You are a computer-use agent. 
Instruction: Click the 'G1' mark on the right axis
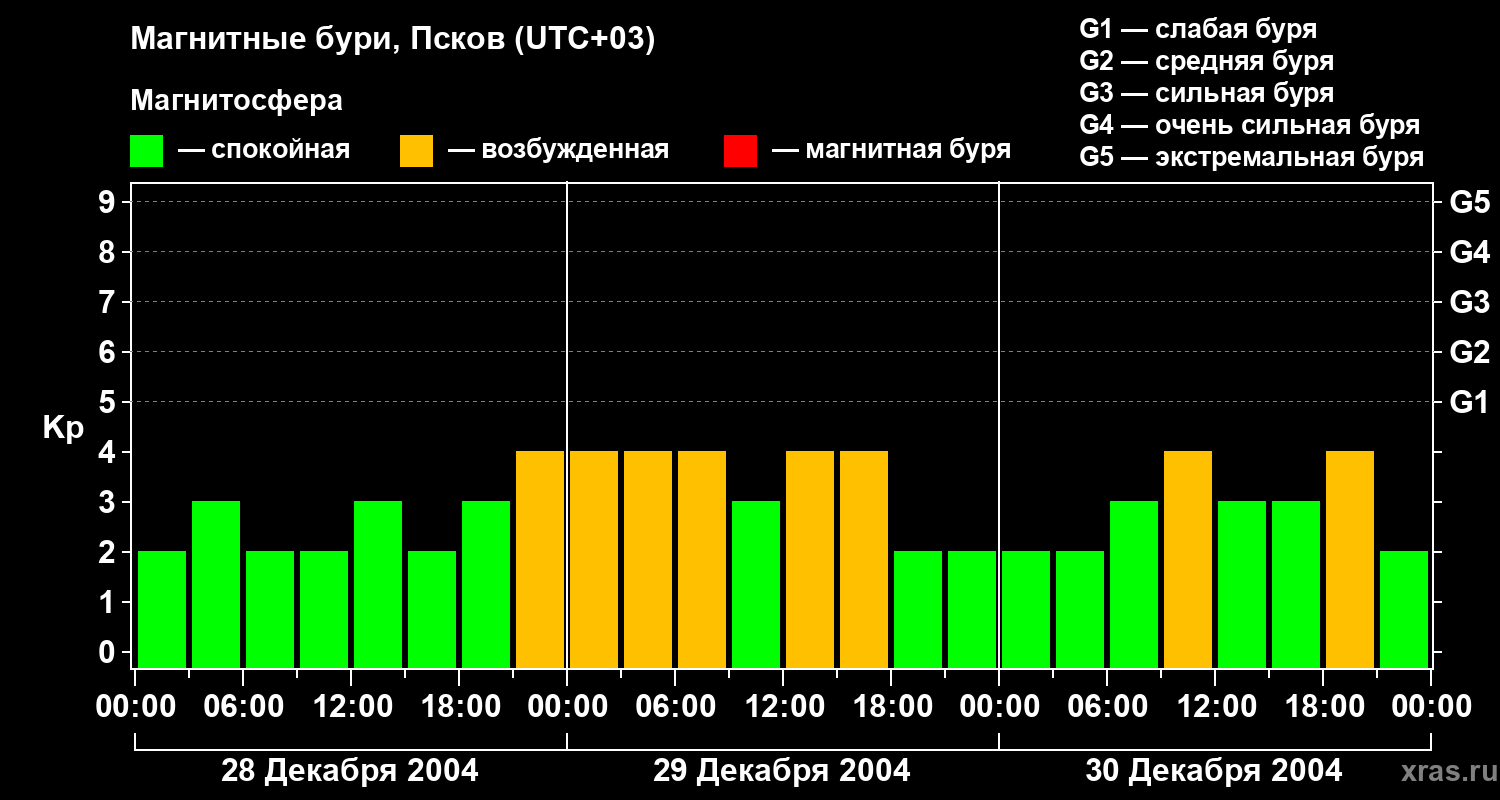[x=1470, y=402]
